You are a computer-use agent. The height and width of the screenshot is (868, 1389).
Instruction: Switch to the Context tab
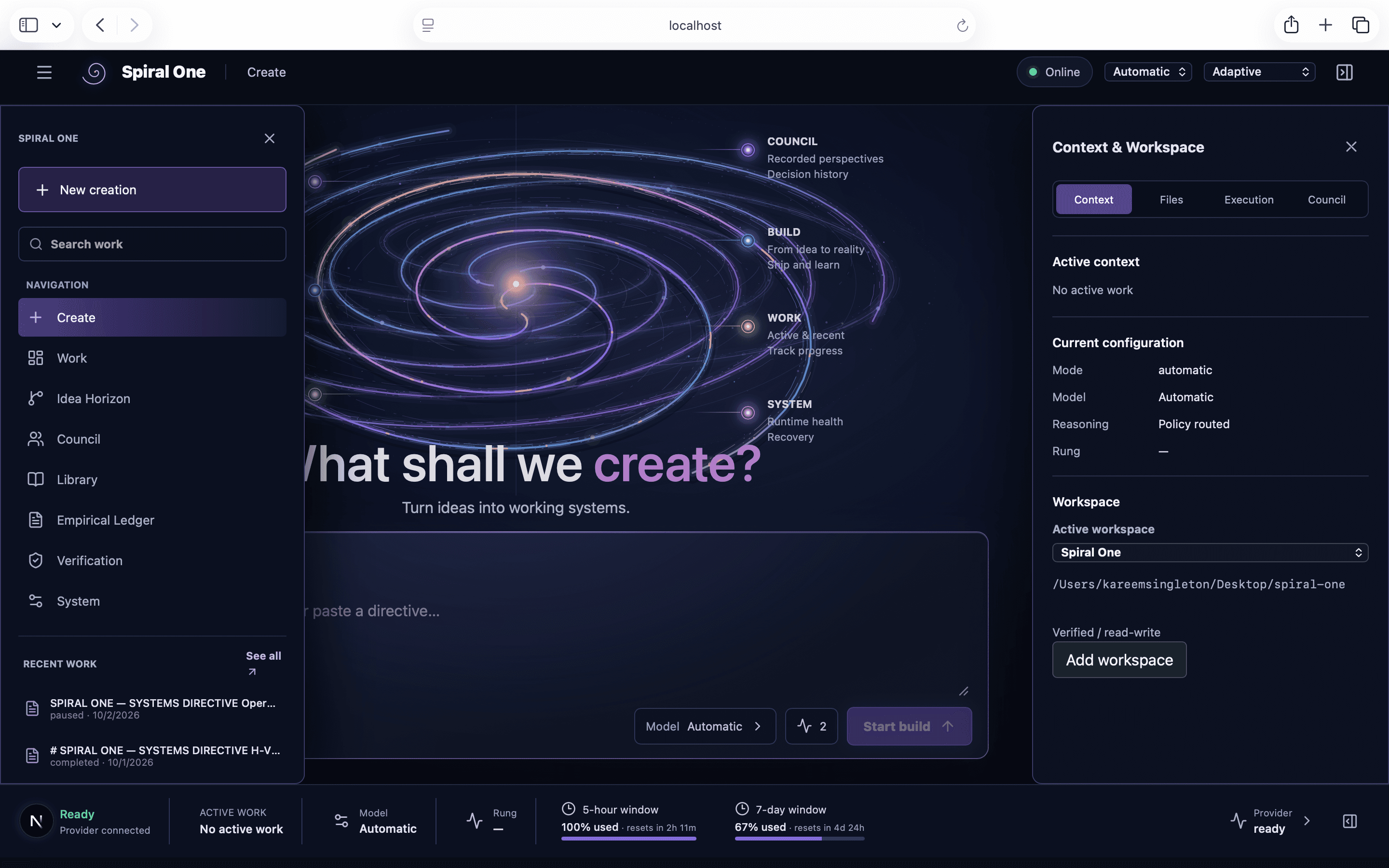1093,199
